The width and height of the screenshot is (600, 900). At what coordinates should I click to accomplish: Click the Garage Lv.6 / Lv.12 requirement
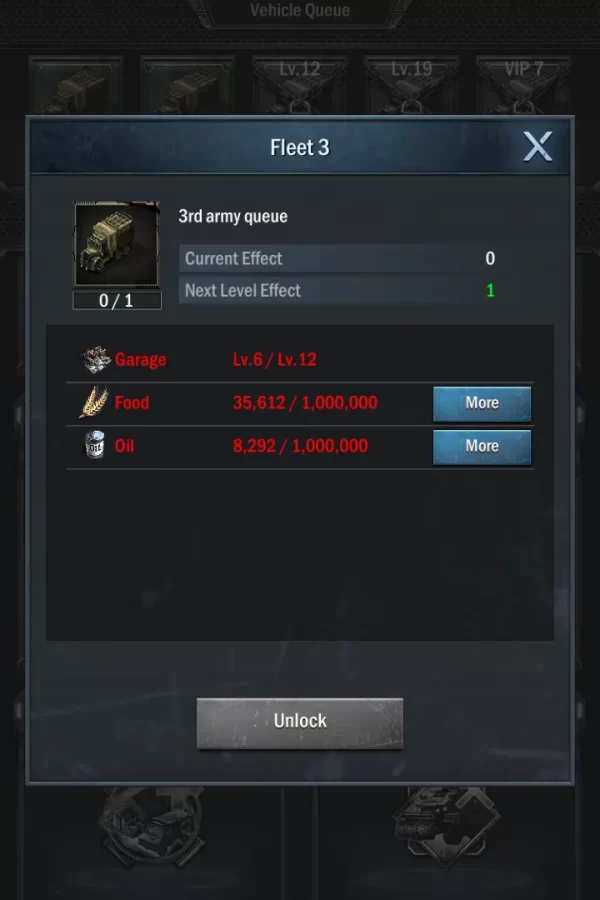274,360
